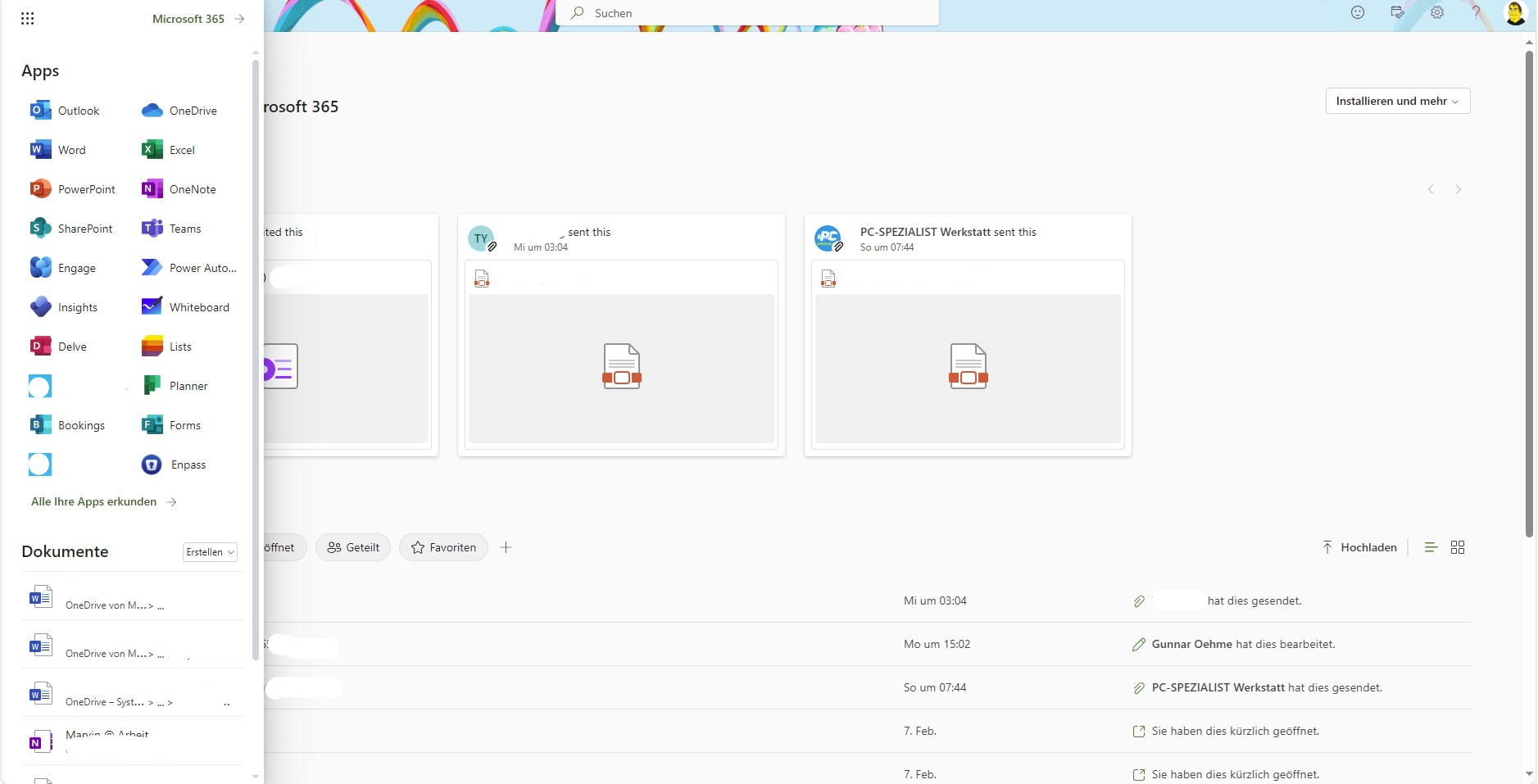Screen dimensions: 1538x784
Task: Click the app launcher waffle icon
Action: tap(27, 19)
